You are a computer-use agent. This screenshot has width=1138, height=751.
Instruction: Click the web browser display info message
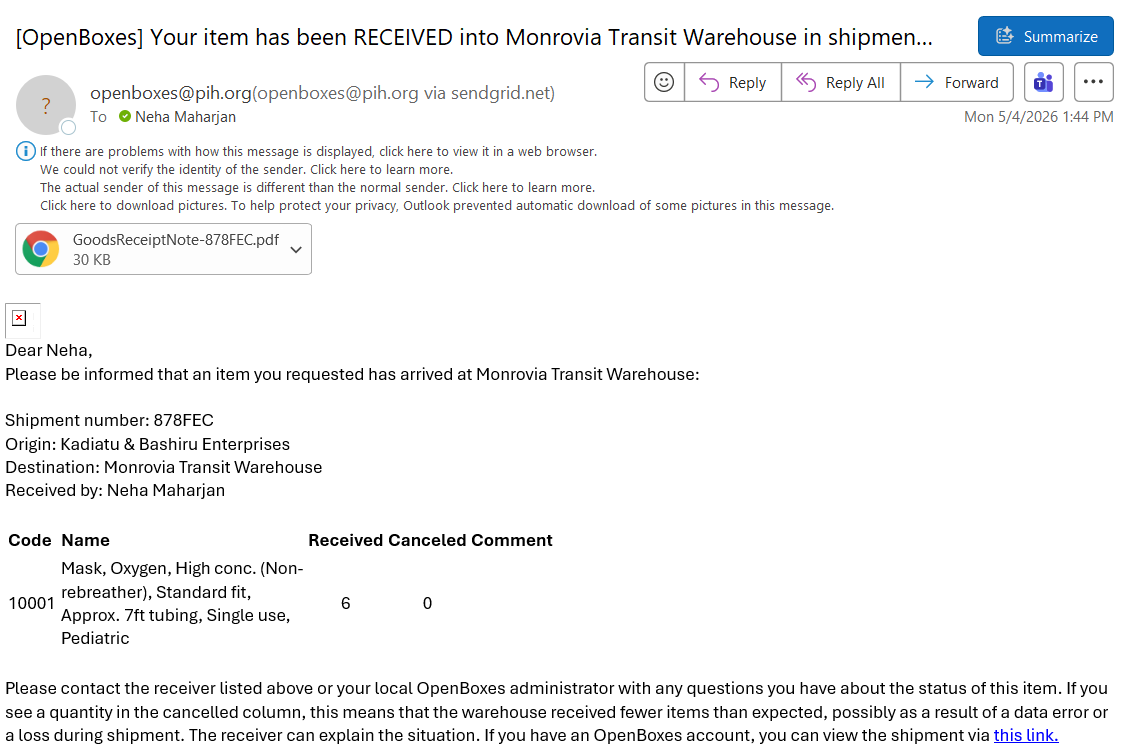tap(319, 152)
